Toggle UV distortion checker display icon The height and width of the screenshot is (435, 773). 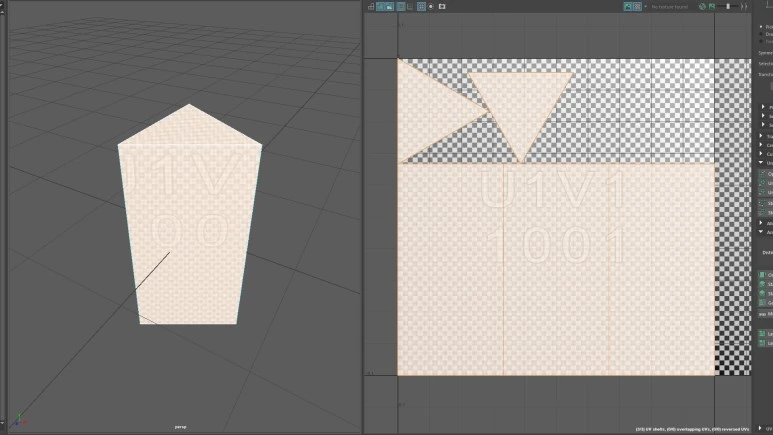click(x=389, y=6)
